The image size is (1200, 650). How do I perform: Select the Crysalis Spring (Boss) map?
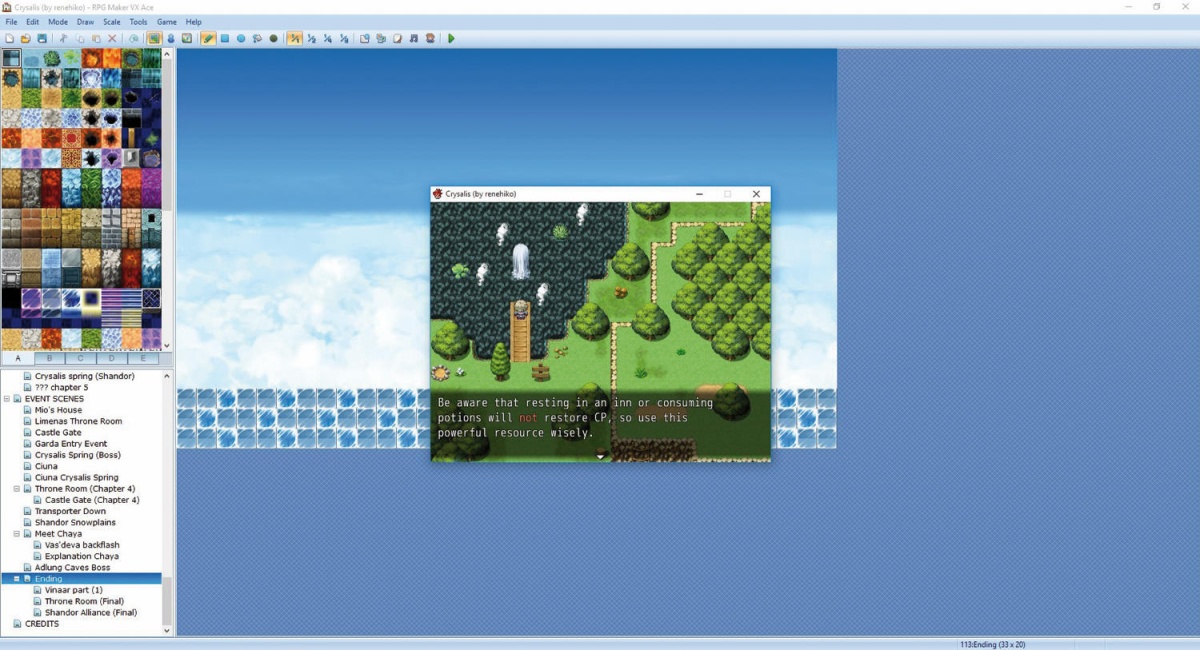click(76, 455)
